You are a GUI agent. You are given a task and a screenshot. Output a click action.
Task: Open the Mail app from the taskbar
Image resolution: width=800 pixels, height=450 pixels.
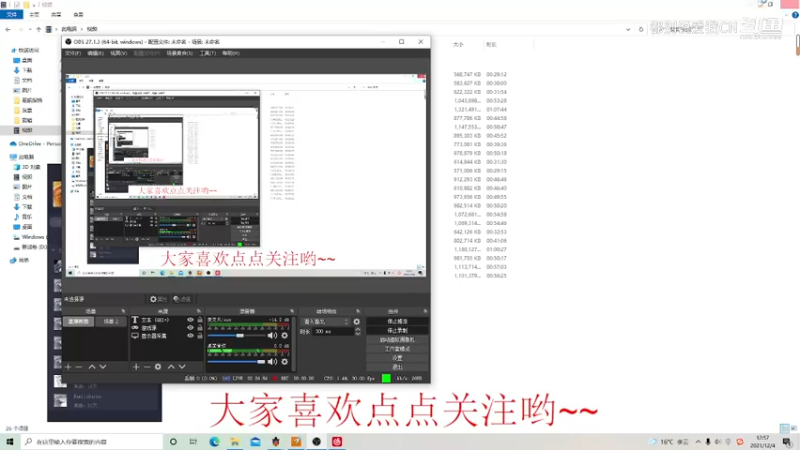pos(255,442)
